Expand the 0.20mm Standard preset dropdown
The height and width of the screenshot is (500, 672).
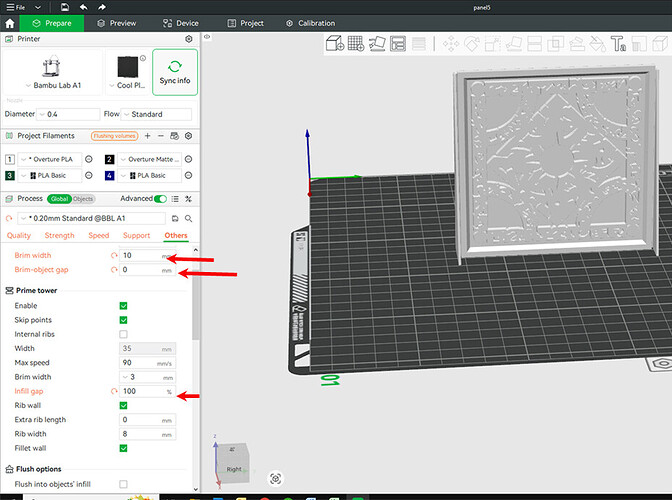click(x=91, y=219)
